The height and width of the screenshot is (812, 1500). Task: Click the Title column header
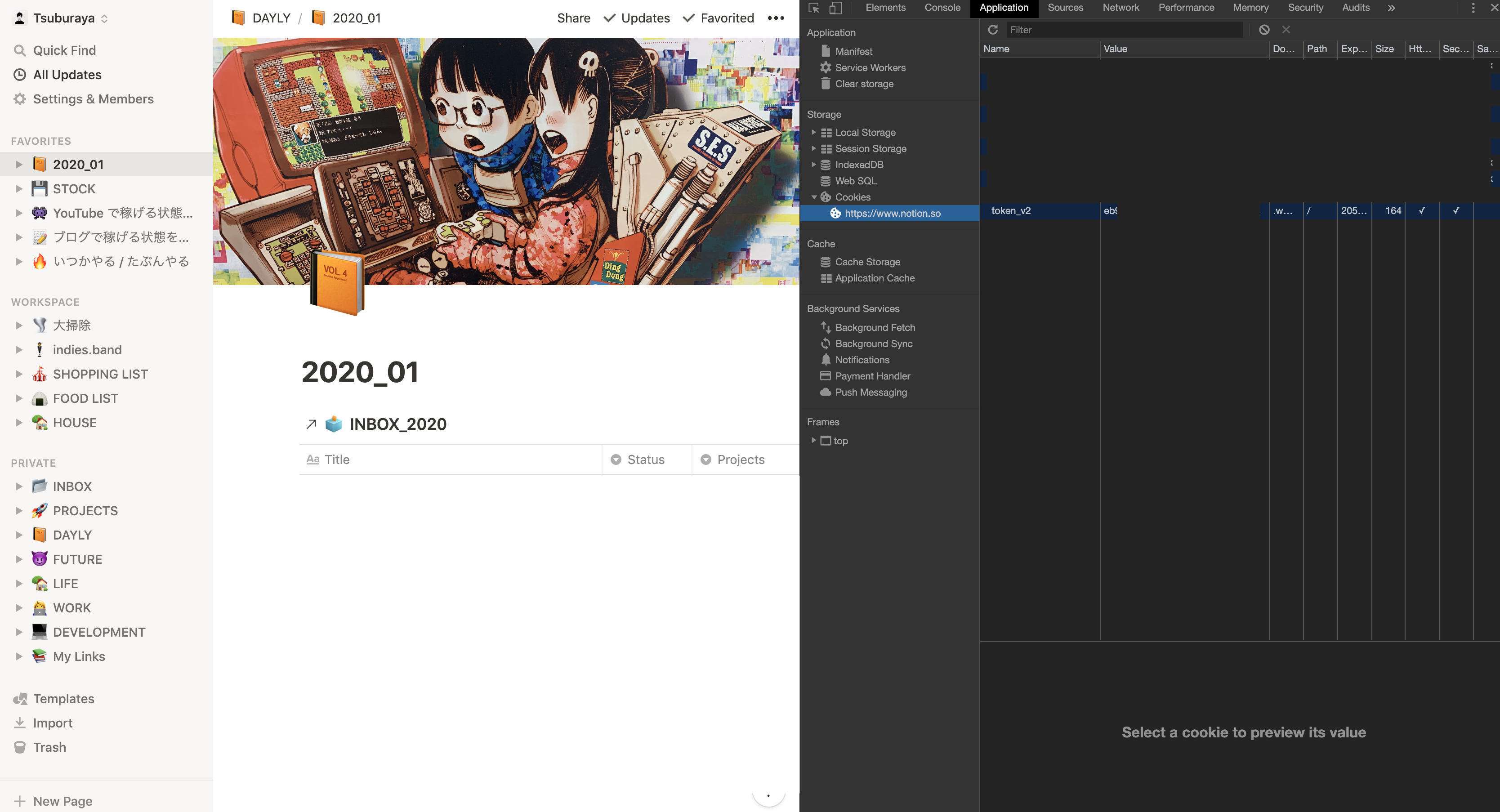450,460
